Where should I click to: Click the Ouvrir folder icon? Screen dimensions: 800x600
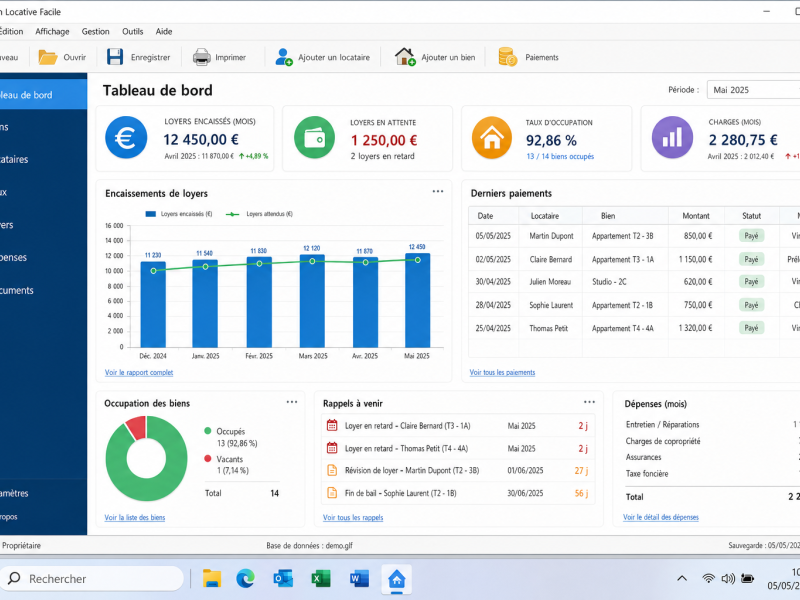(48, 57)
